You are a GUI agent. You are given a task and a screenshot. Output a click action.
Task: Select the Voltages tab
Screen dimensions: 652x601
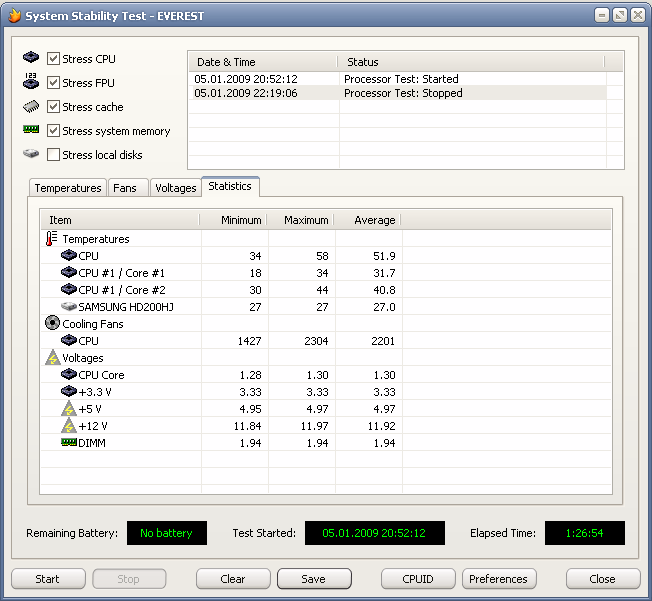pos(175,188)
